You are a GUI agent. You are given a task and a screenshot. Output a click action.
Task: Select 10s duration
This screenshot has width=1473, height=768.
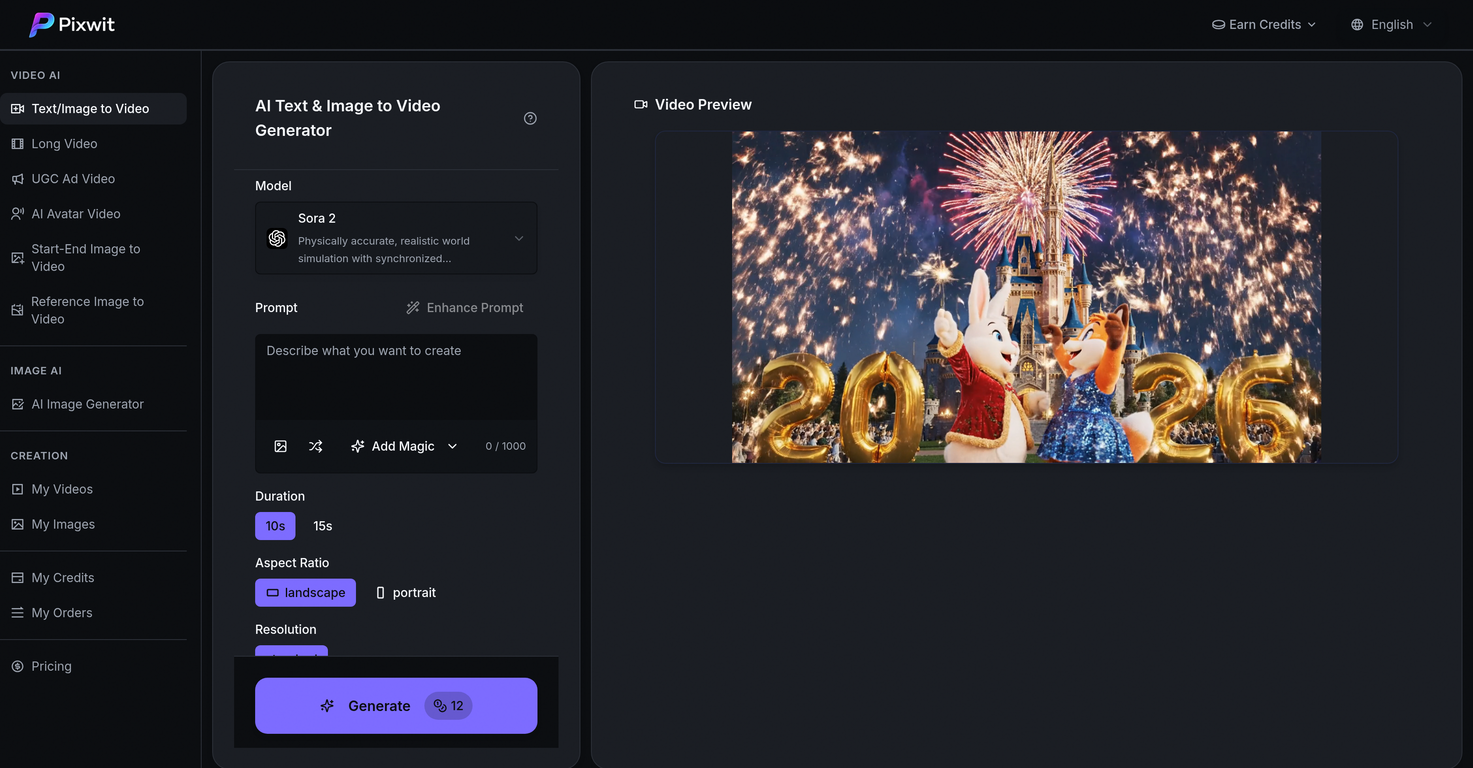(x=275, y=526)
